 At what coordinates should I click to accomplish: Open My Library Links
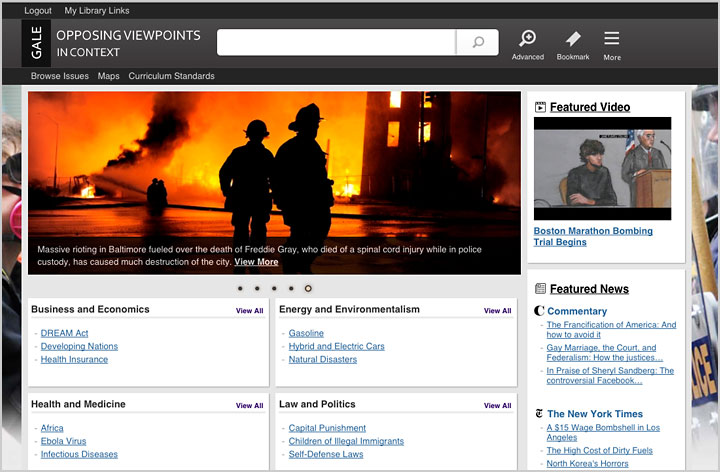coord(97,11)
